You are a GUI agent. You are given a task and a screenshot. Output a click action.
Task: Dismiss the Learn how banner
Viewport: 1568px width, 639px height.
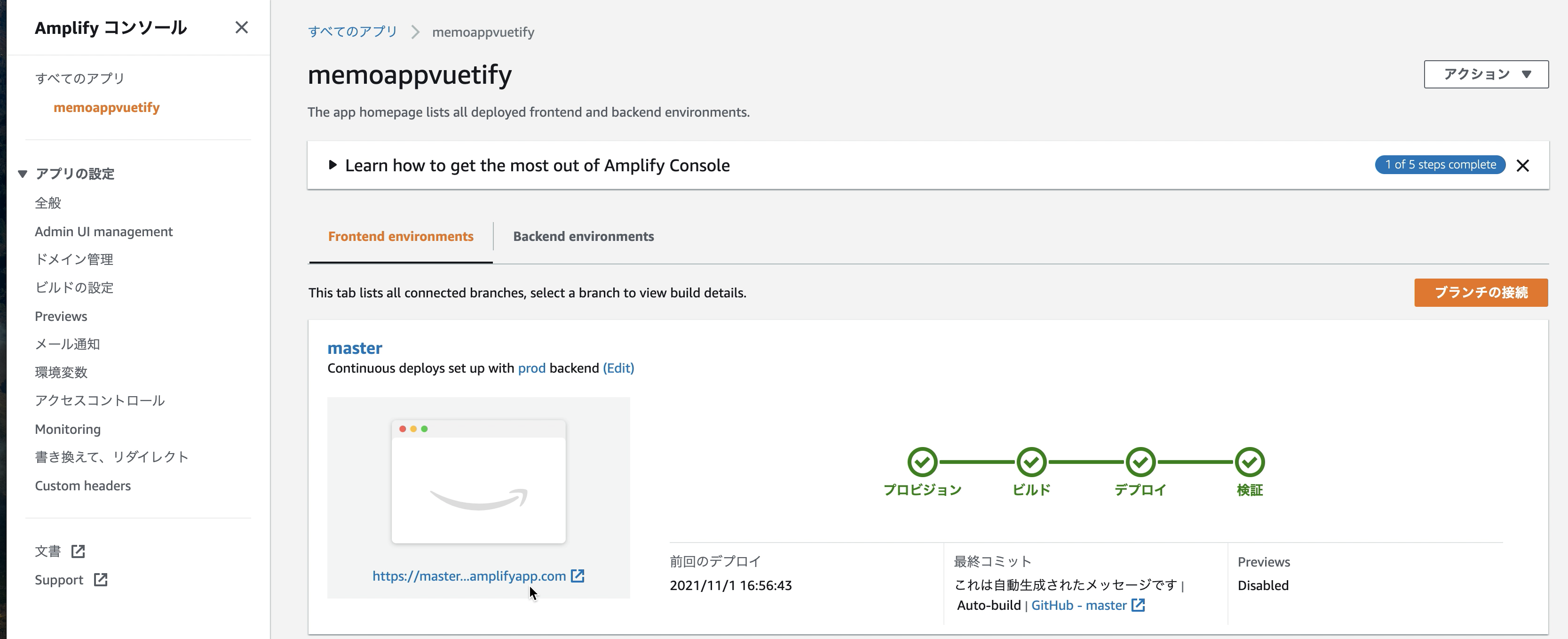1522,166
